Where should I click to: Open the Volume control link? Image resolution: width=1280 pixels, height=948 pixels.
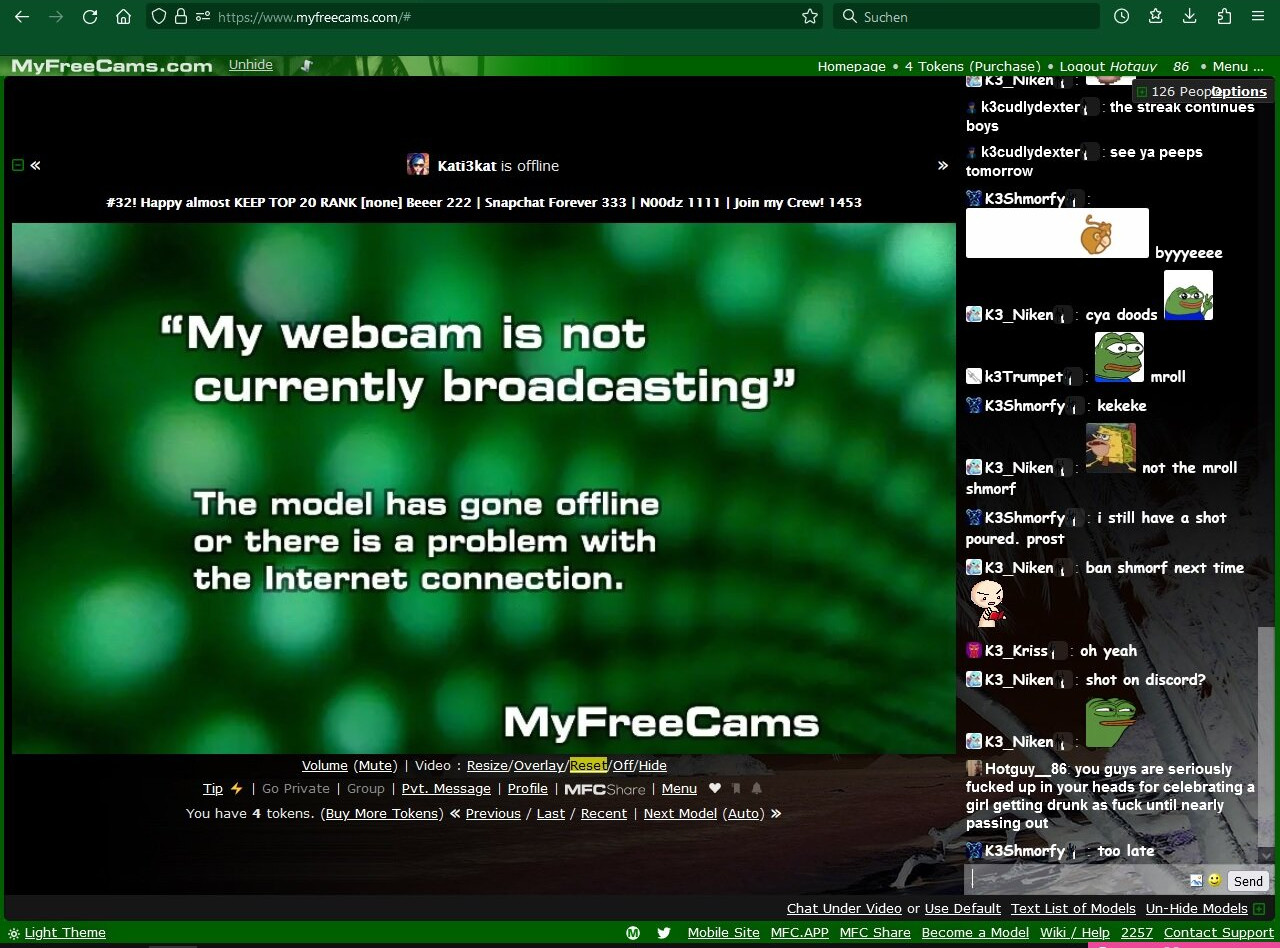(325, 766)
